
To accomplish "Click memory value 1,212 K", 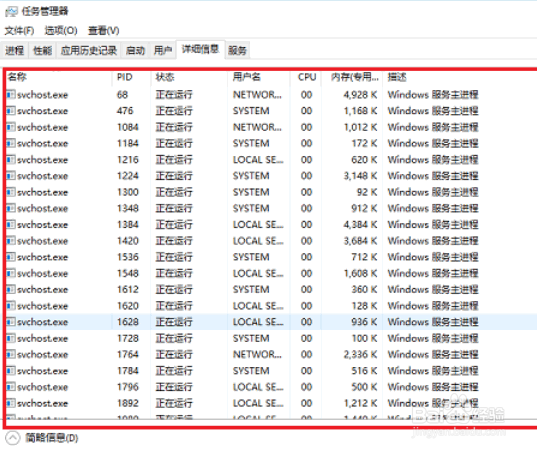I will point(360,403).
